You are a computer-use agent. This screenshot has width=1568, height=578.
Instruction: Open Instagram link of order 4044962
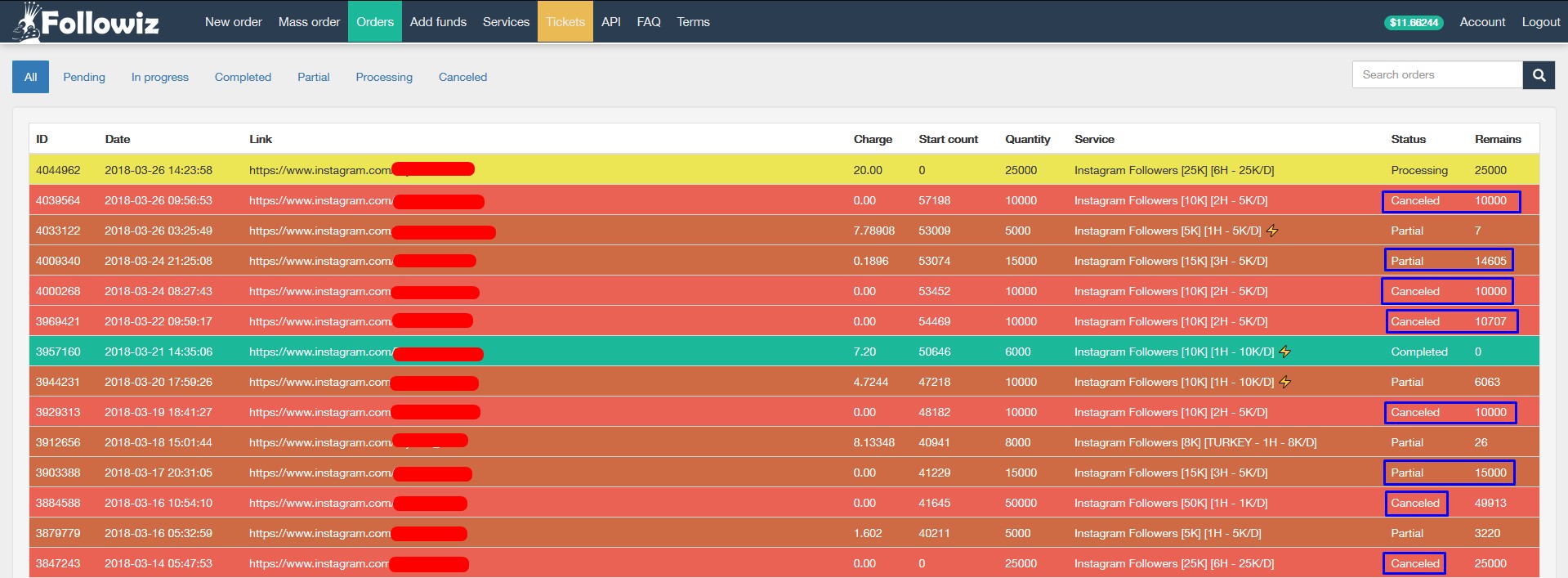pos(361,170)
